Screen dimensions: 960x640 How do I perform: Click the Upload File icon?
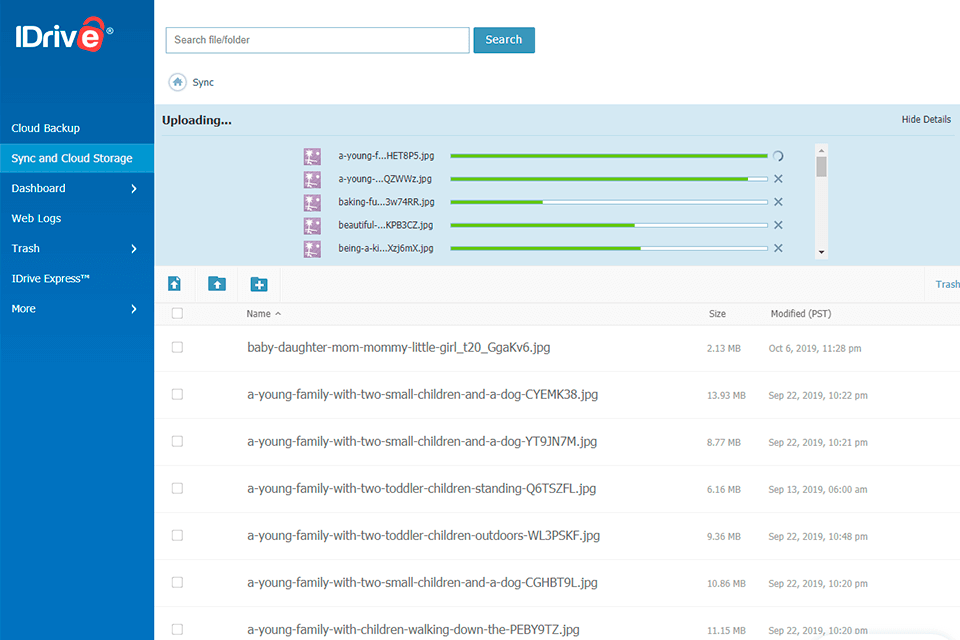tap(174, 284)
